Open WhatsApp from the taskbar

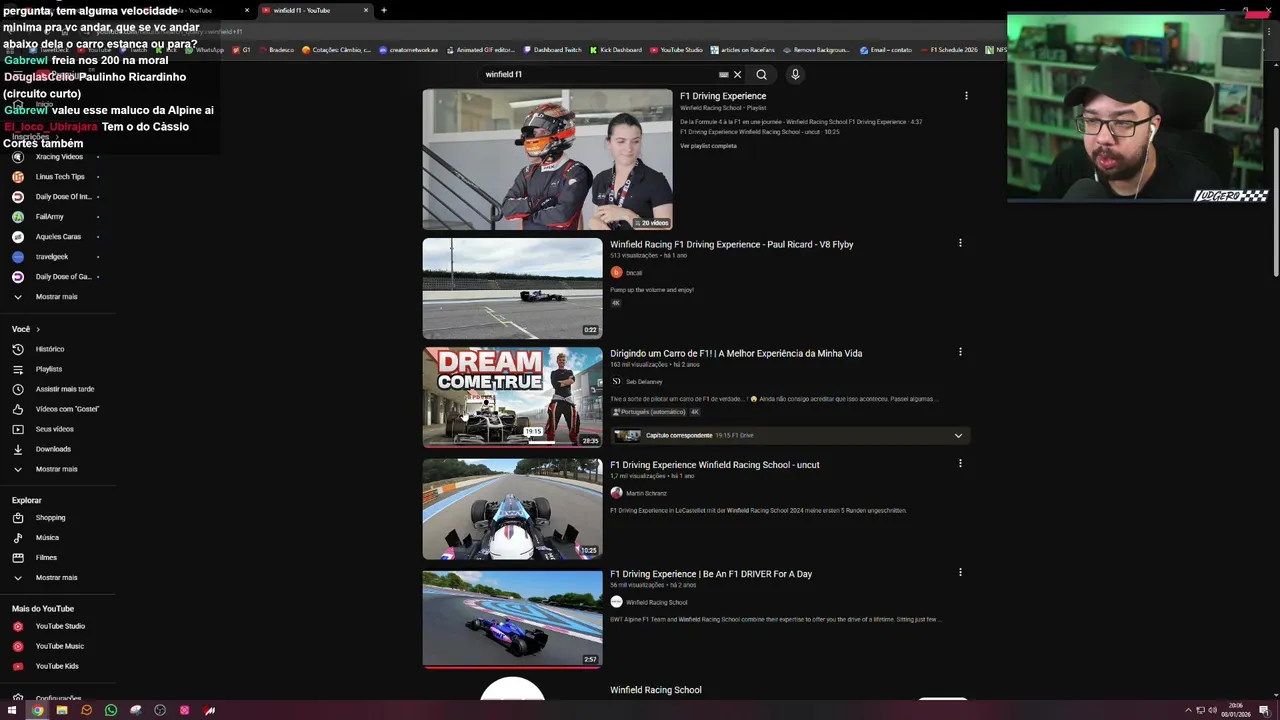(111, 710)
